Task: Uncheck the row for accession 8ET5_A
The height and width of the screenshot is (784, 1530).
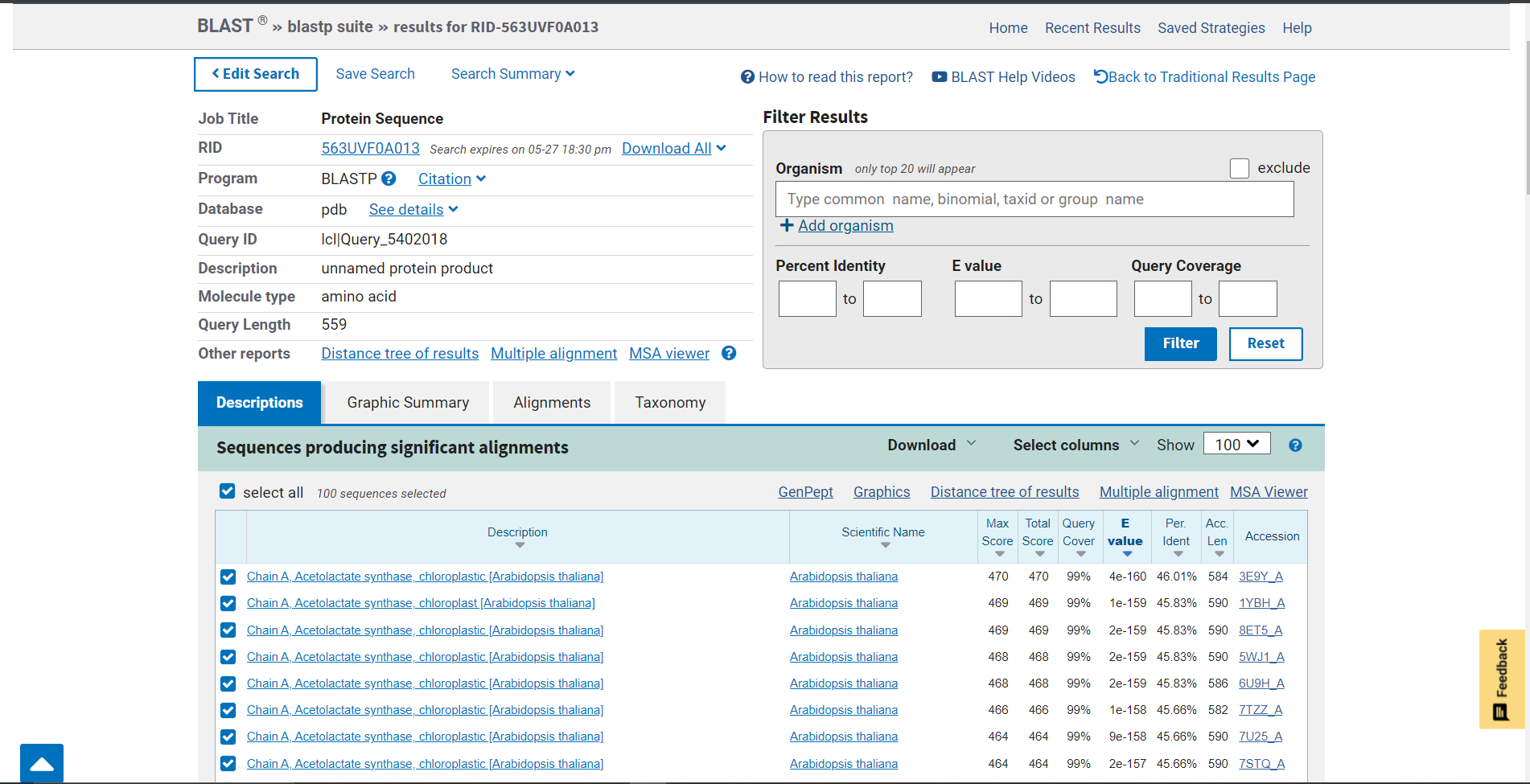Action: point(228,630)
